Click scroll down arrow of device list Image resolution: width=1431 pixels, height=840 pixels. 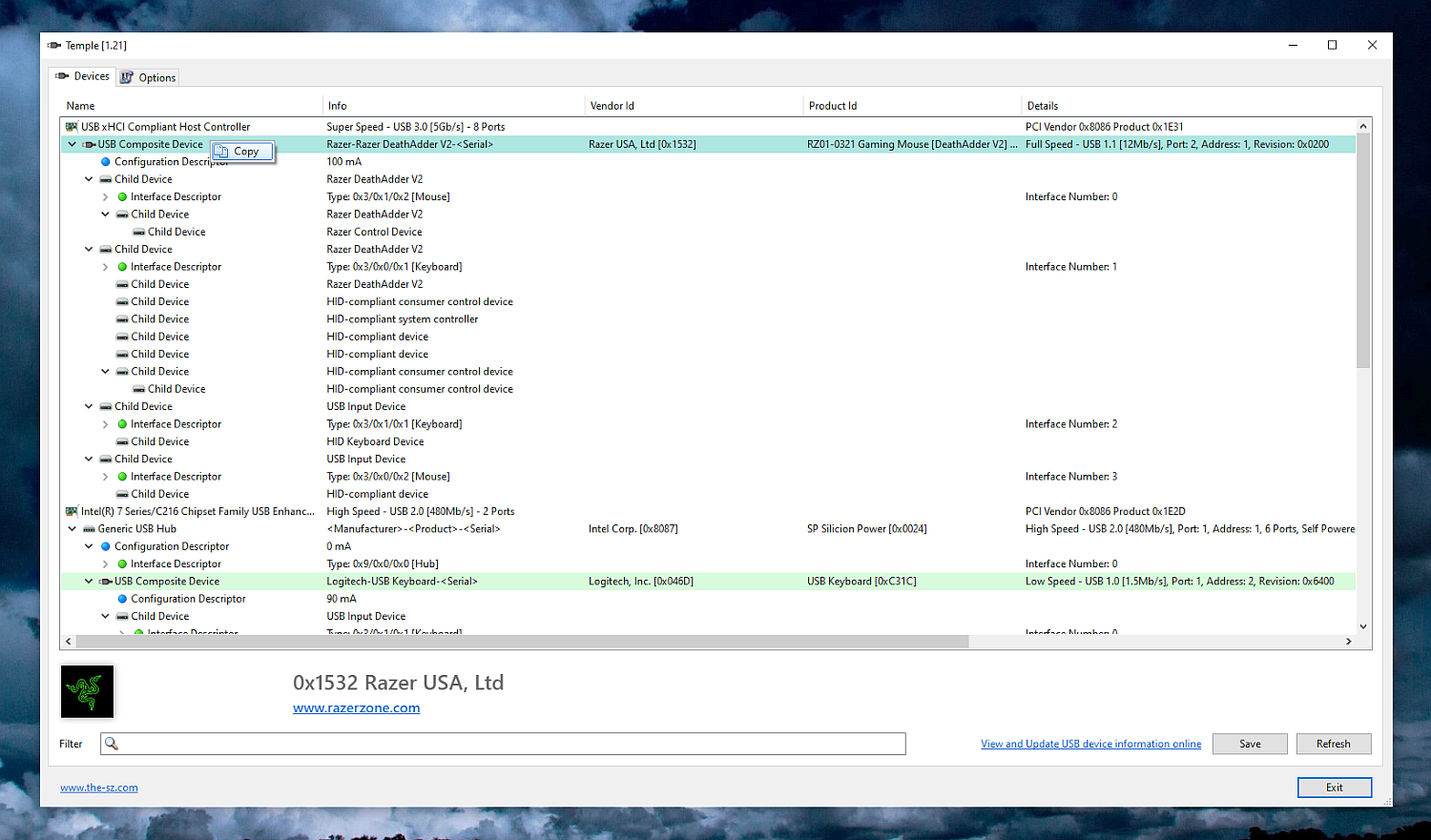tap(1363, 626)
